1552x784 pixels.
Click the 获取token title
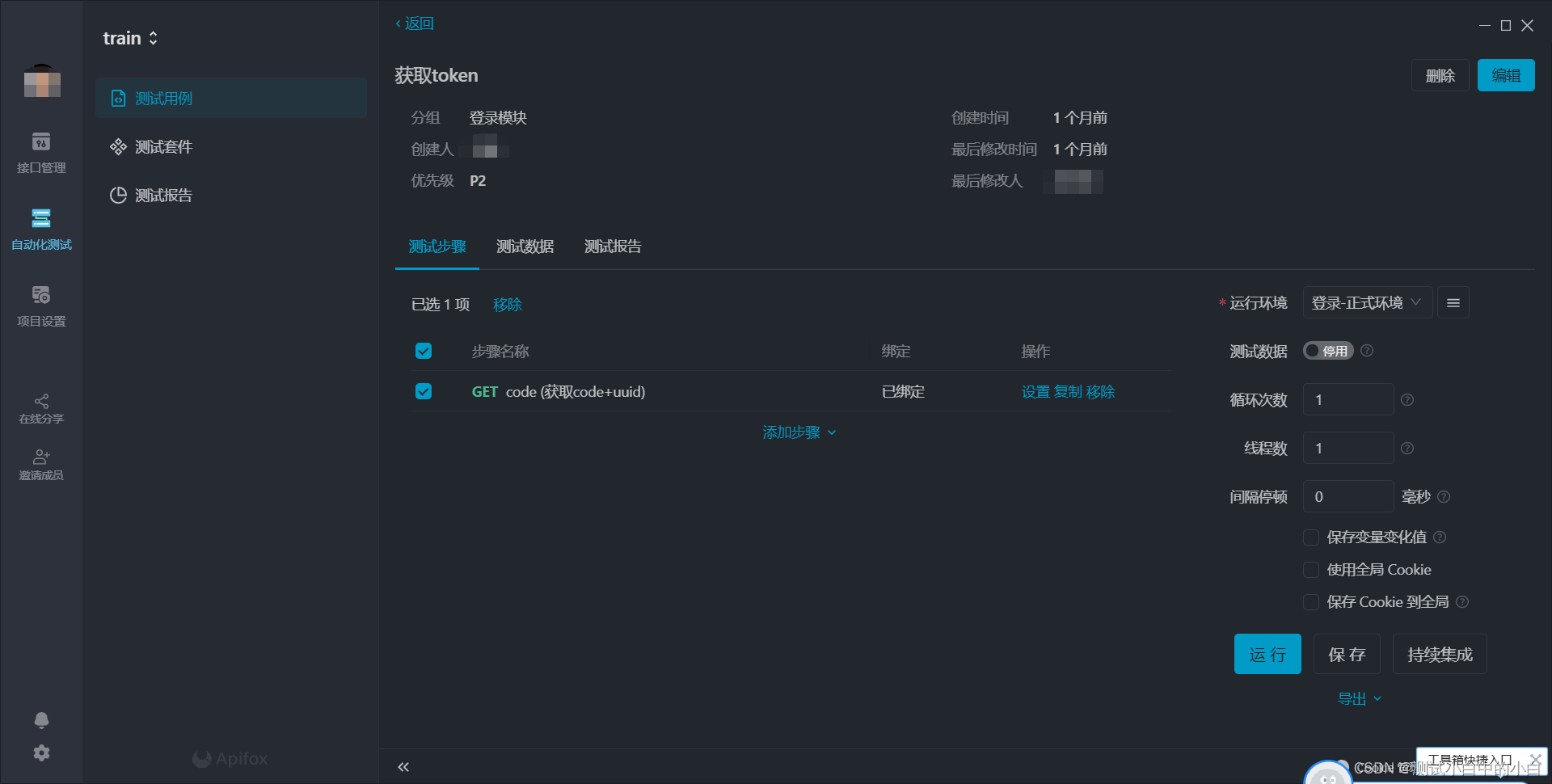[436, 75]
